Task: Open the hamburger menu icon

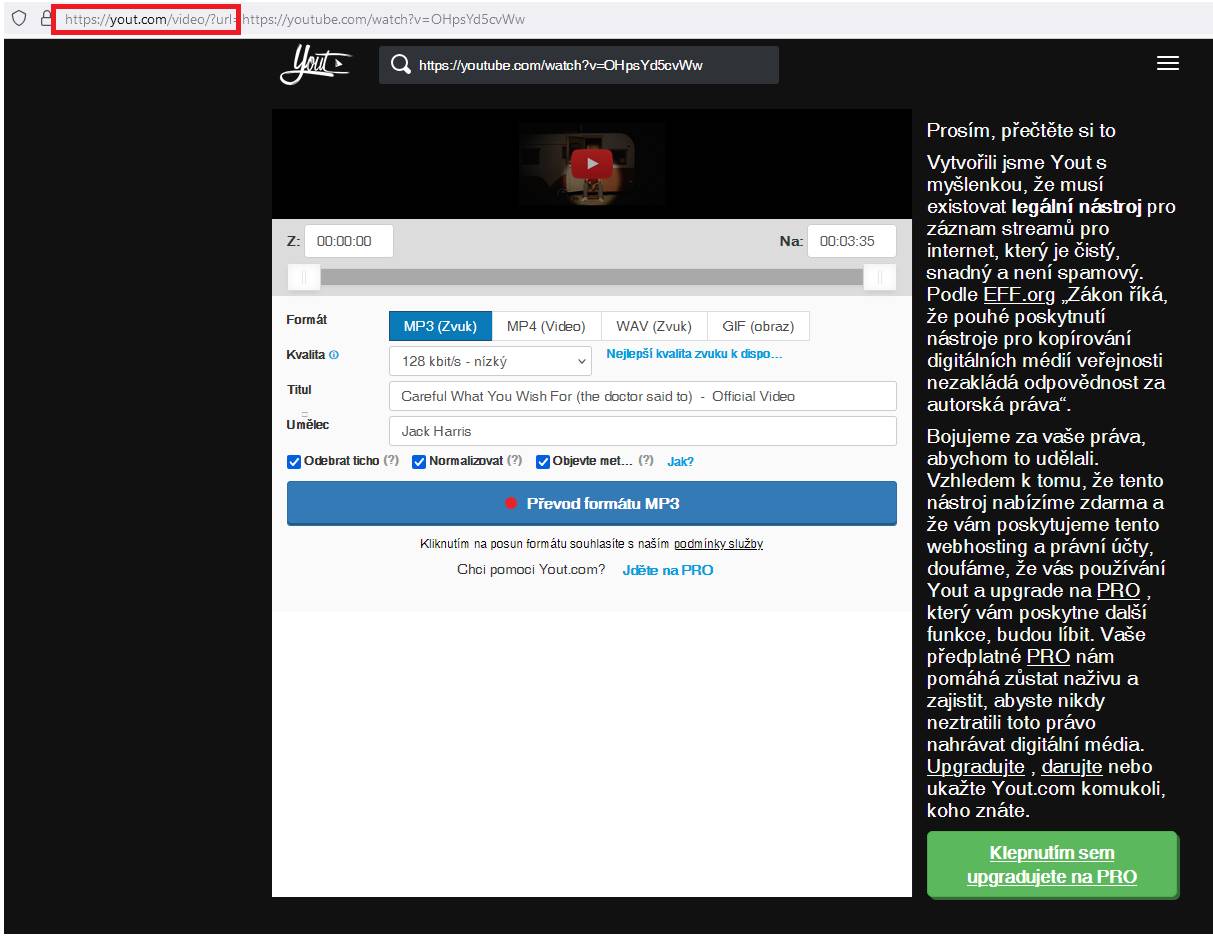Action: click(x=1167, y=63)
